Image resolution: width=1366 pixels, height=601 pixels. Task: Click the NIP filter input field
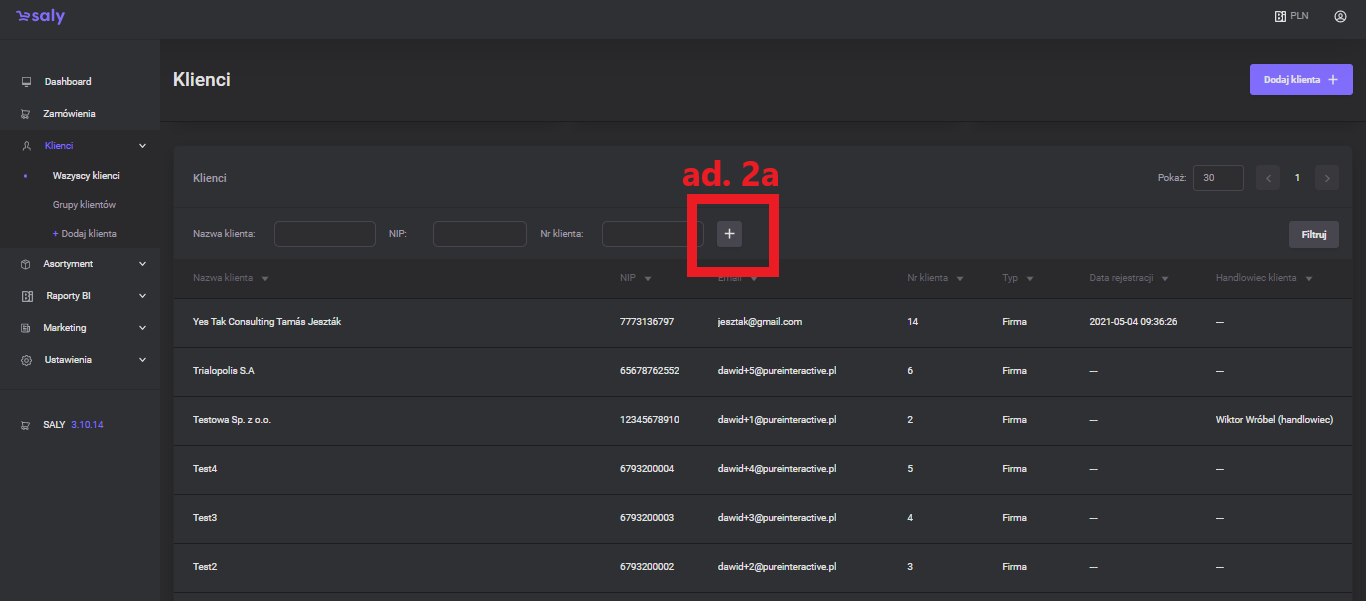click(x=479, y=234)
